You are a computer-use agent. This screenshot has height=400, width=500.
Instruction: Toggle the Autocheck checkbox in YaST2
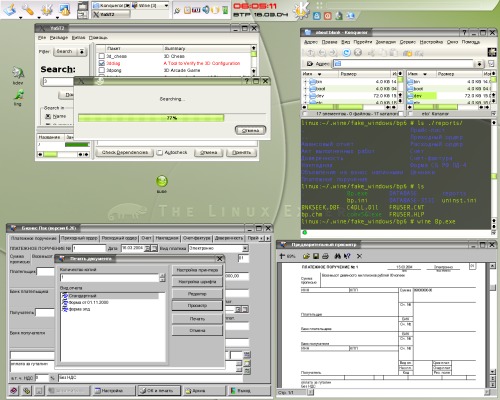pyautogui.click(x=160, y=152)
